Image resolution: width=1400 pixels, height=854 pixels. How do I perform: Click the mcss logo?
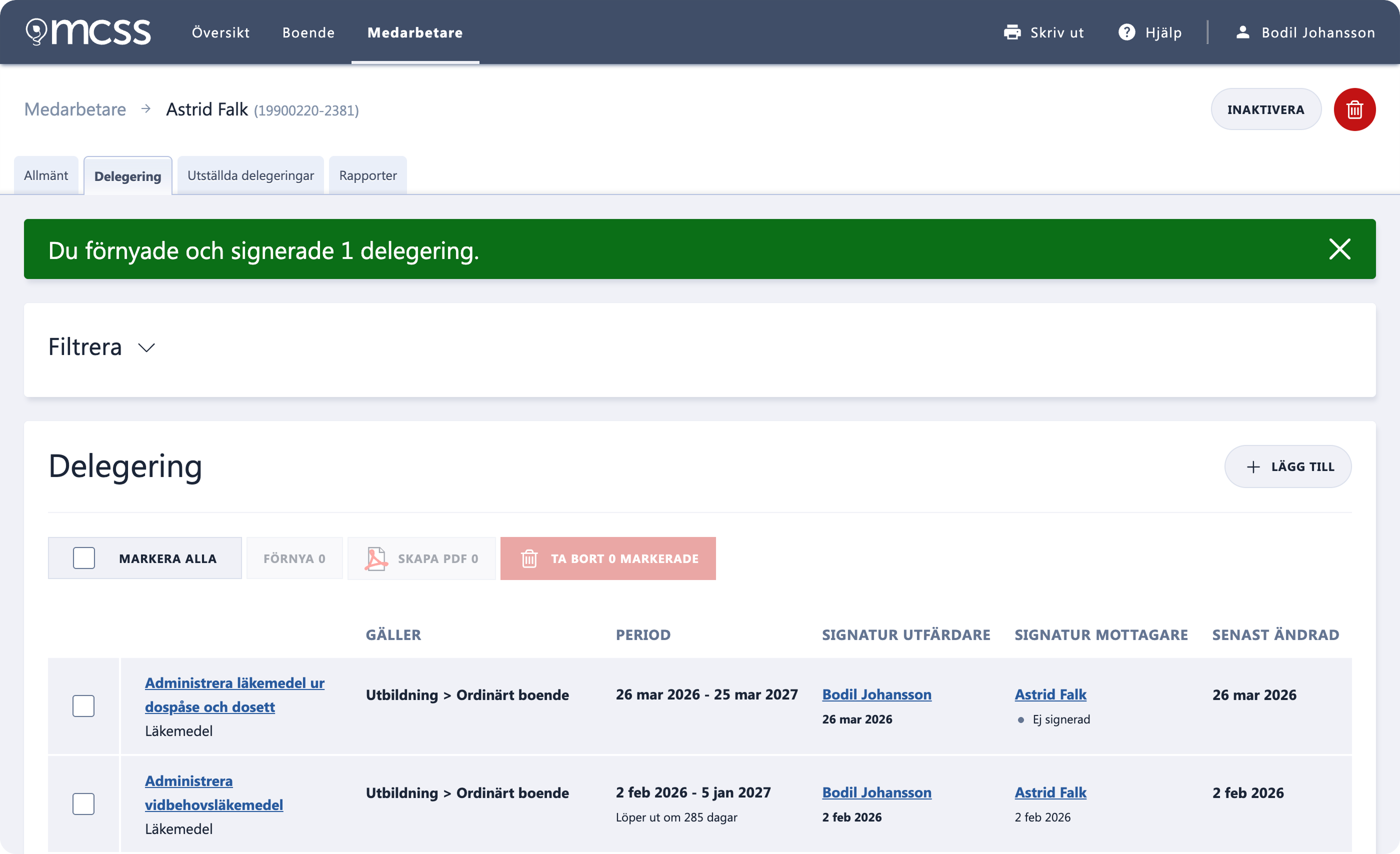tap(88, 32)
